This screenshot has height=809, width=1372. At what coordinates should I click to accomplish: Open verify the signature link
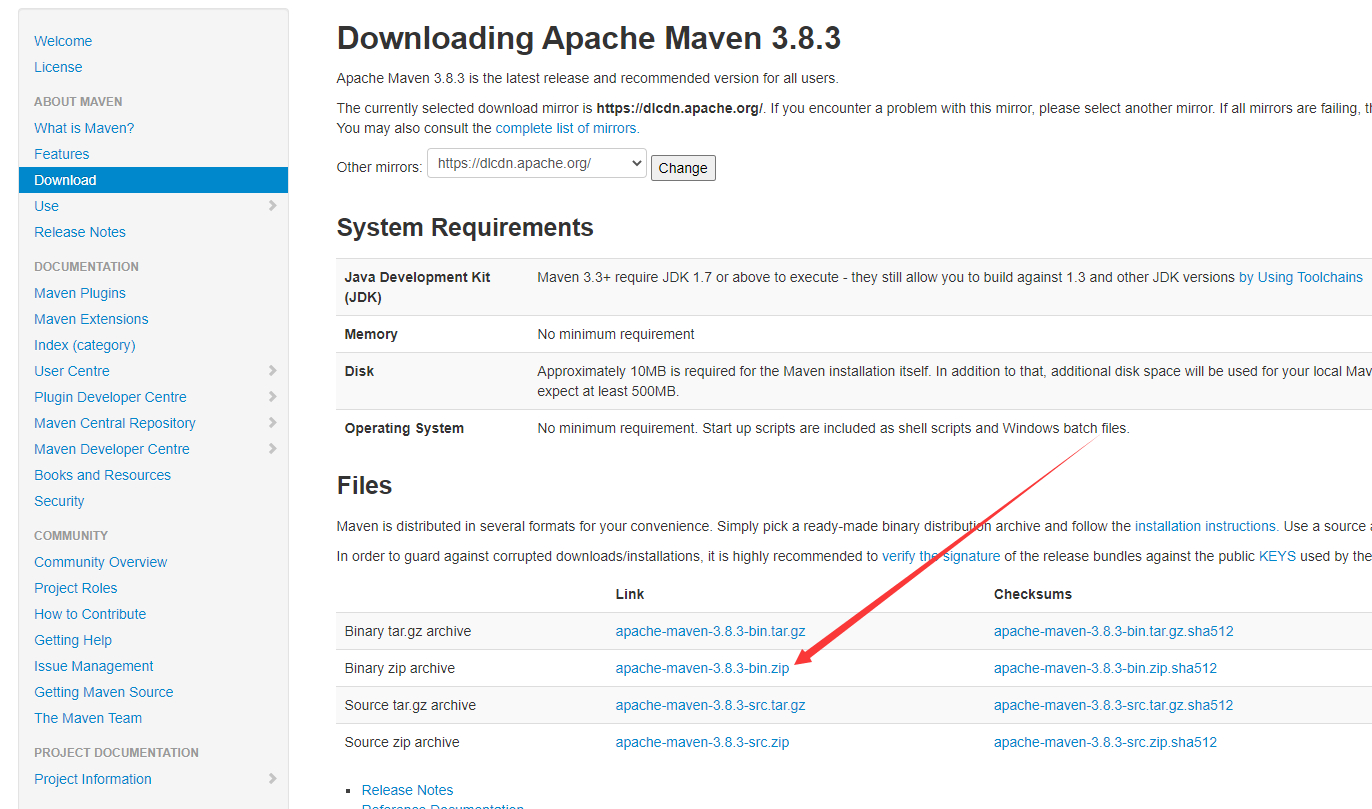[941, 556]
